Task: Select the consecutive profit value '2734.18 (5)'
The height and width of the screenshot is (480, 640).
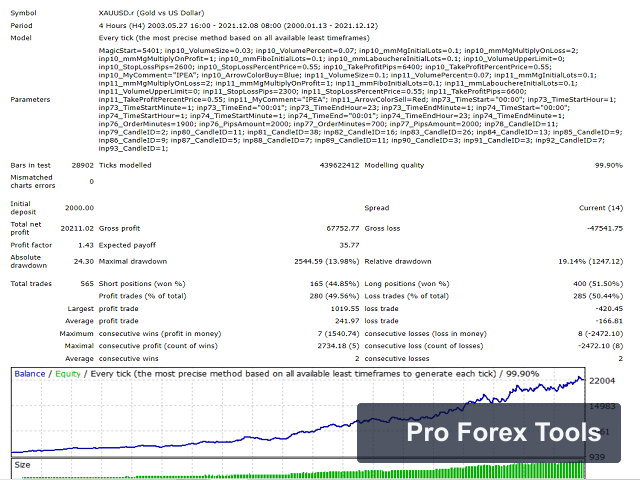Action: coord(338,346)
